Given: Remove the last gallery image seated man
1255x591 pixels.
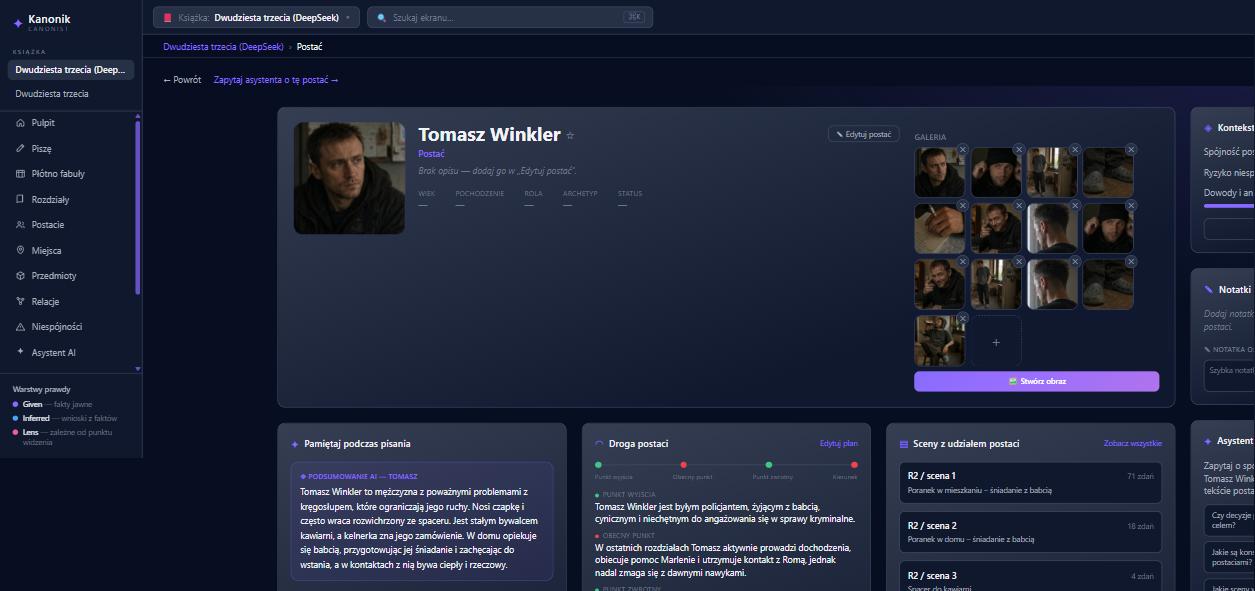Looking at the screenshot, I should tap(962, 318).
